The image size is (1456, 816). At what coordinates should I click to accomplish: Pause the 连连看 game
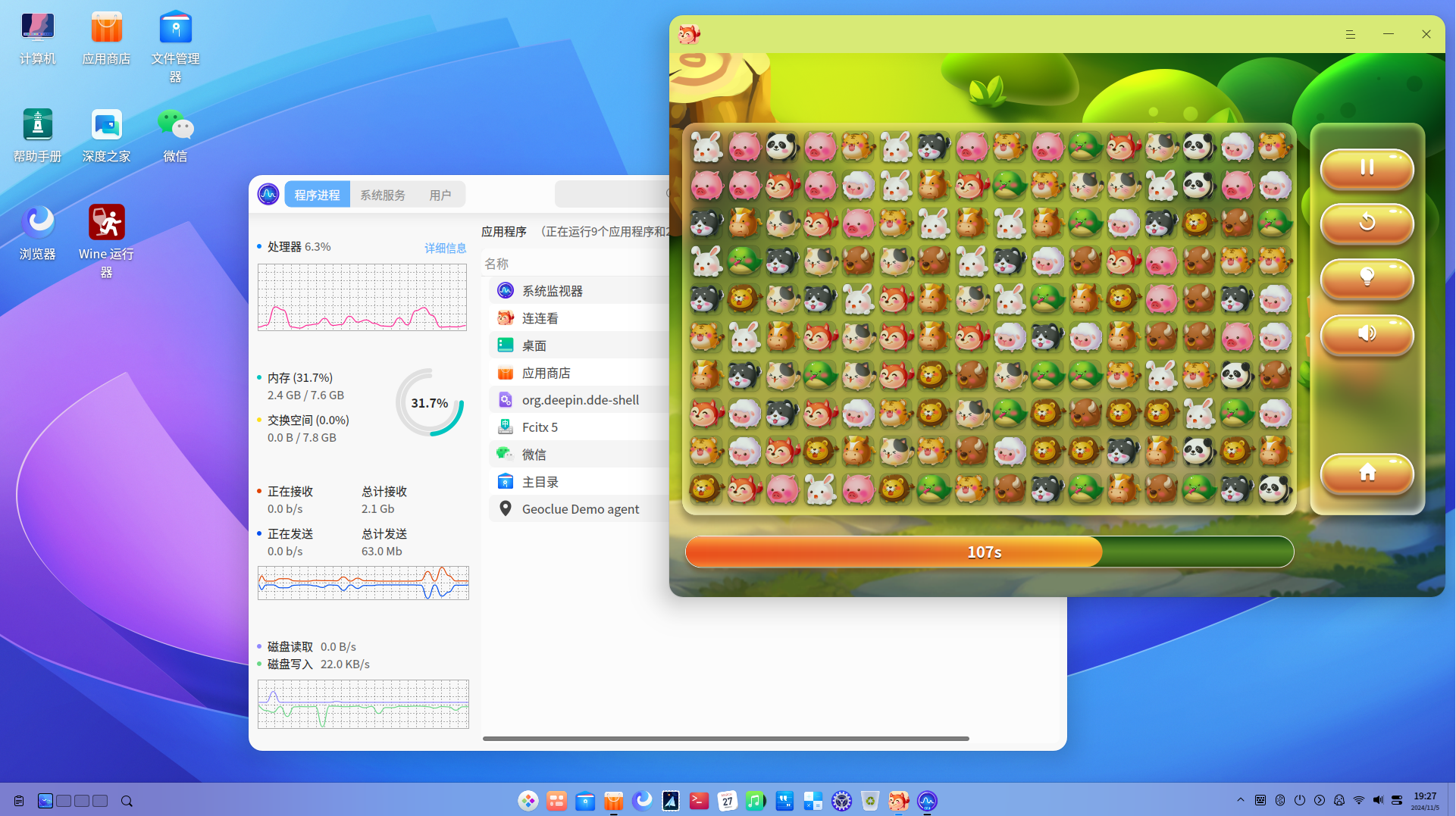point(1367,168)
